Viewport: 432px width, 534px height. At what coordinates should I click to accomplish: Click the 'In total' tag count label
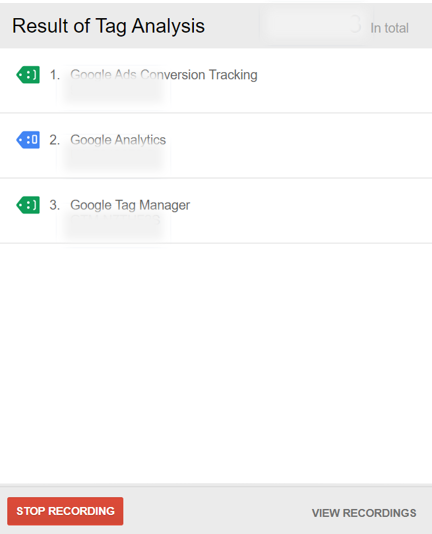(x=389, y=28)
